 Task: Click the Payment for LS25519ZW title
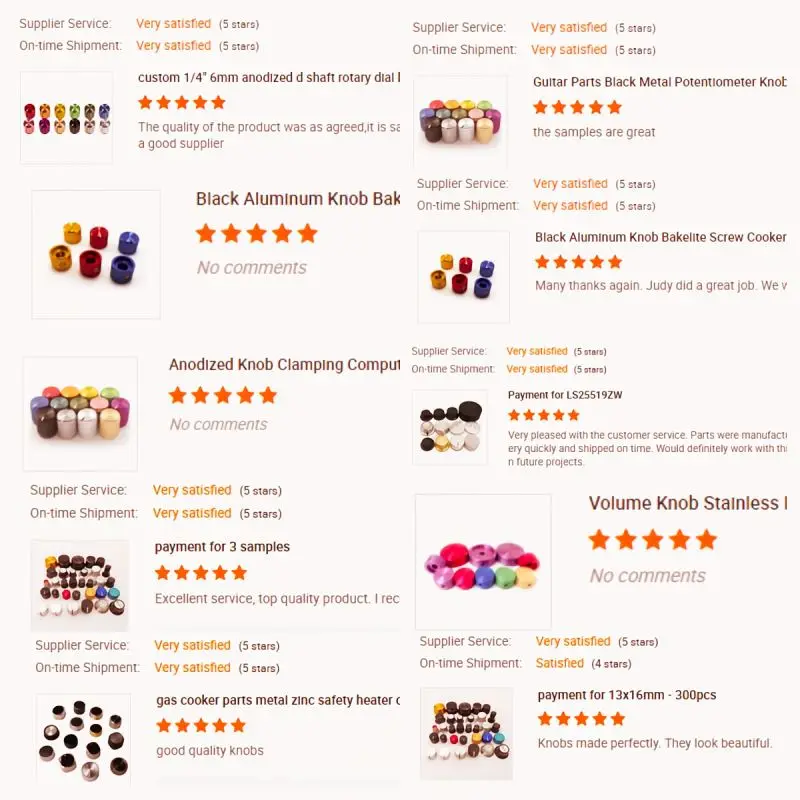(565, 395)
